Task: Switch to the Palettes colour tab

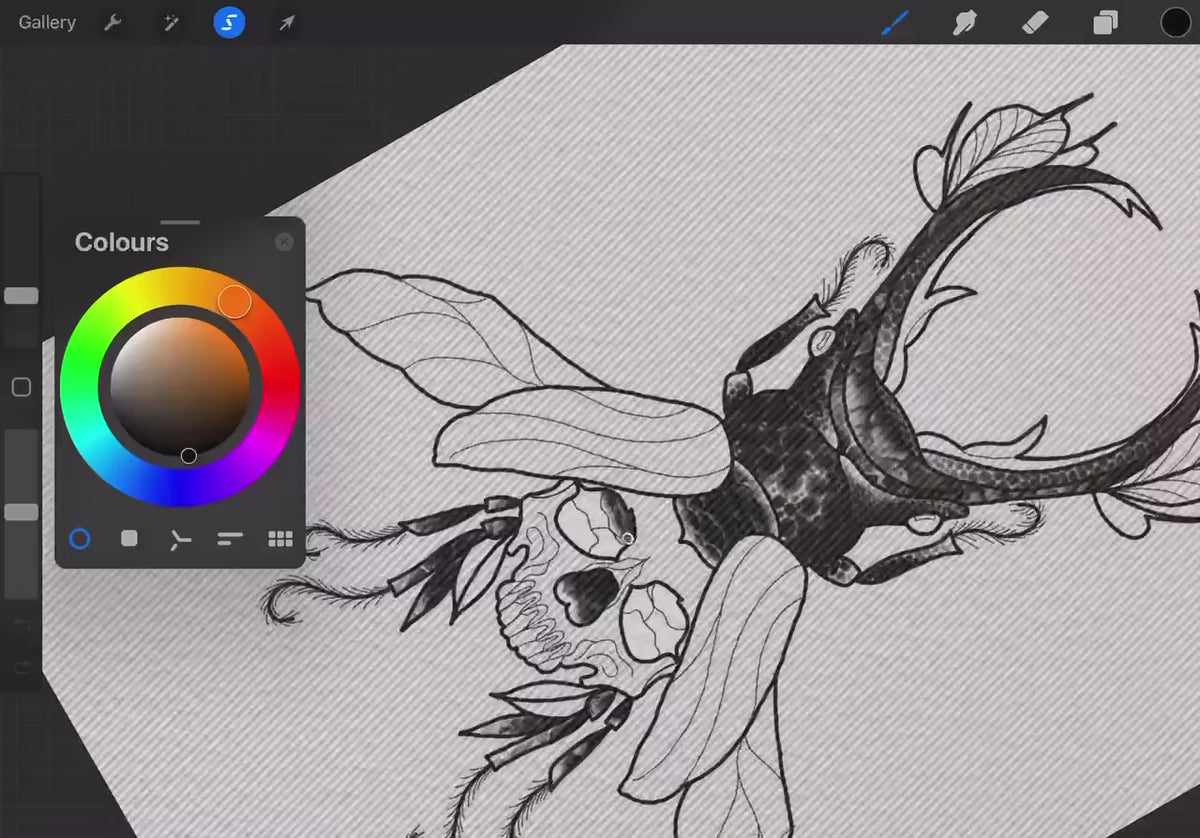Action: [x=280, y=539]
